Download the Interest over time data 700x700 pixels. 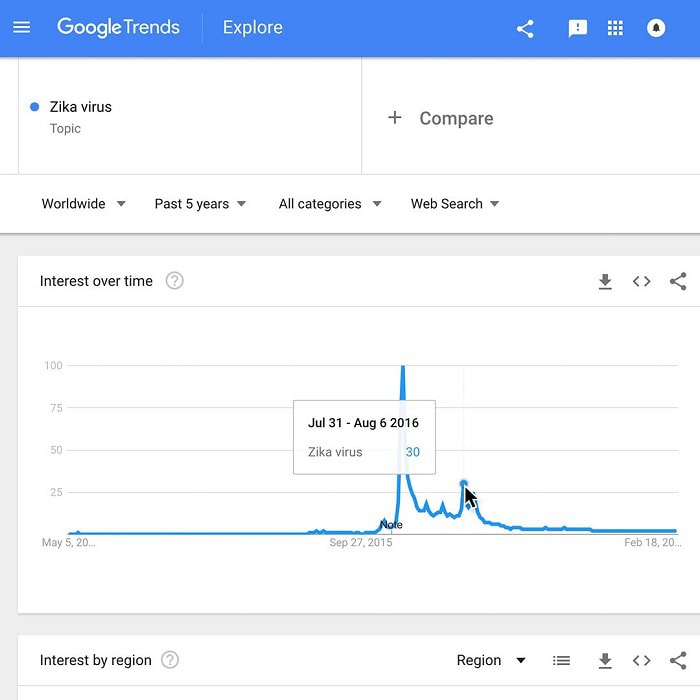605,282
